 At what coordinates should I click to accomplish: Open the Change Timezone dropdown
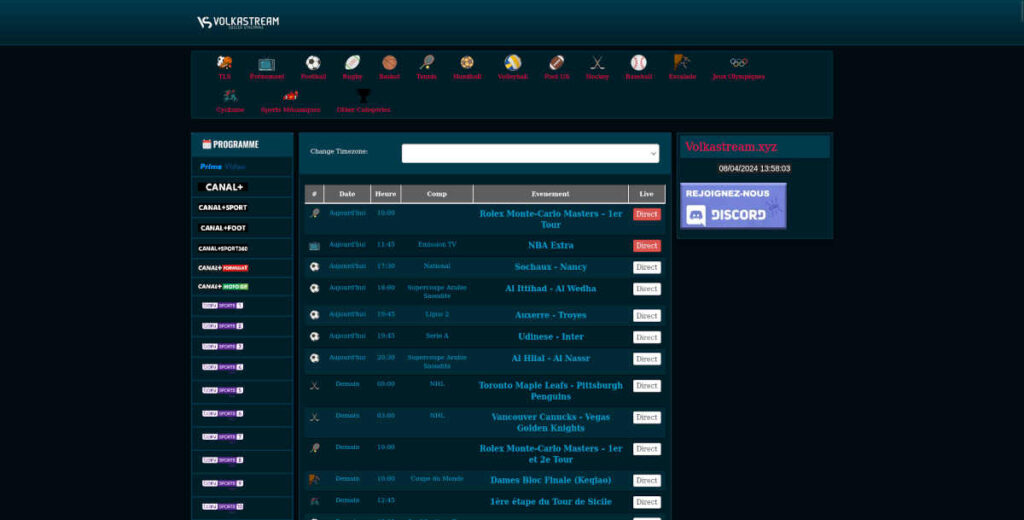pos(530,154)
